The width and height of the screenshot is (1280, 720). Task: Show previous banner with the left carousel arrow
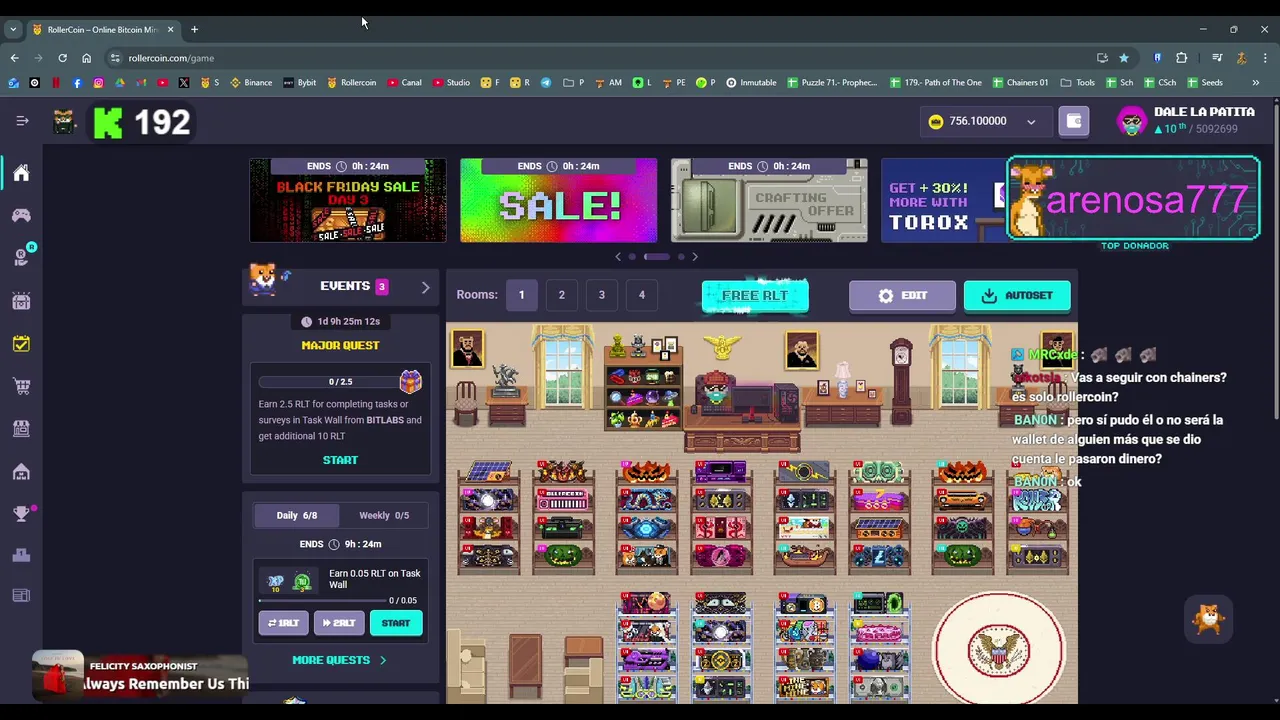[618, 257]
